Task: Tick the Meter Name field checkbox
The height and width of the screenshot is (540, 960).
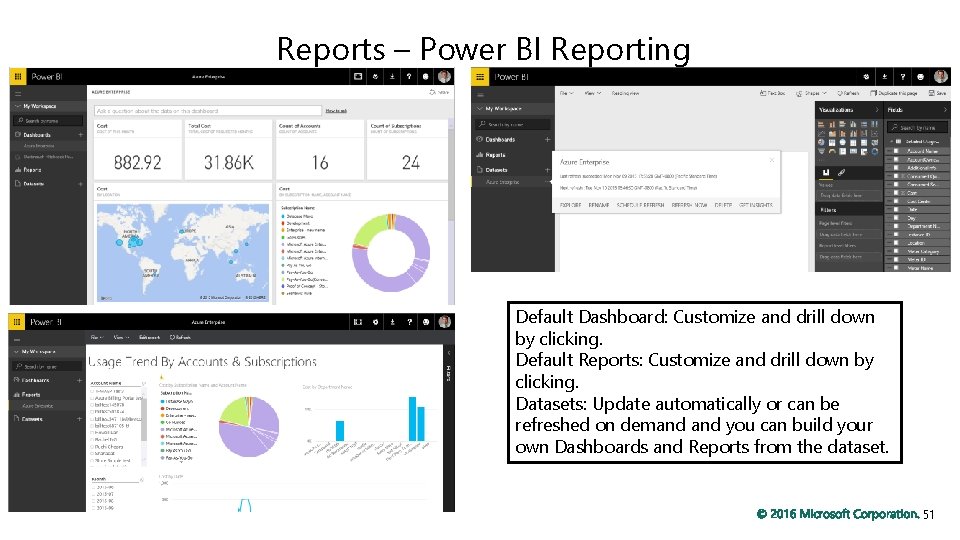Action: (x=896, y=268)
